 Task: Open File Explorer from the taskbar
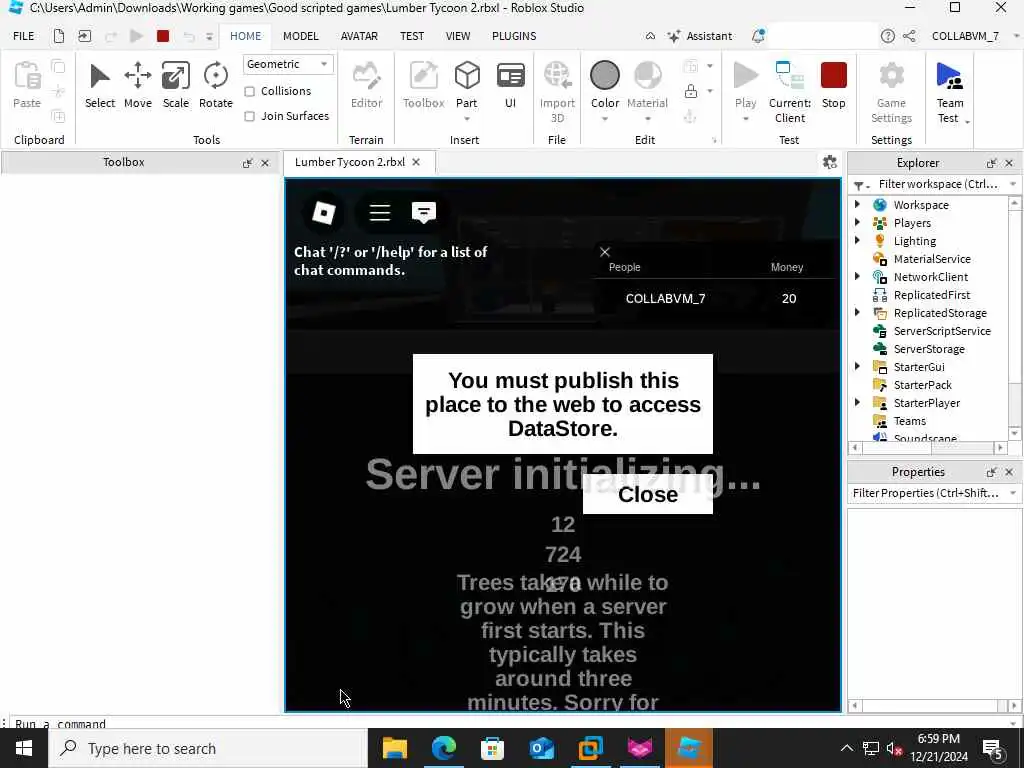click(x=394, y=748)
